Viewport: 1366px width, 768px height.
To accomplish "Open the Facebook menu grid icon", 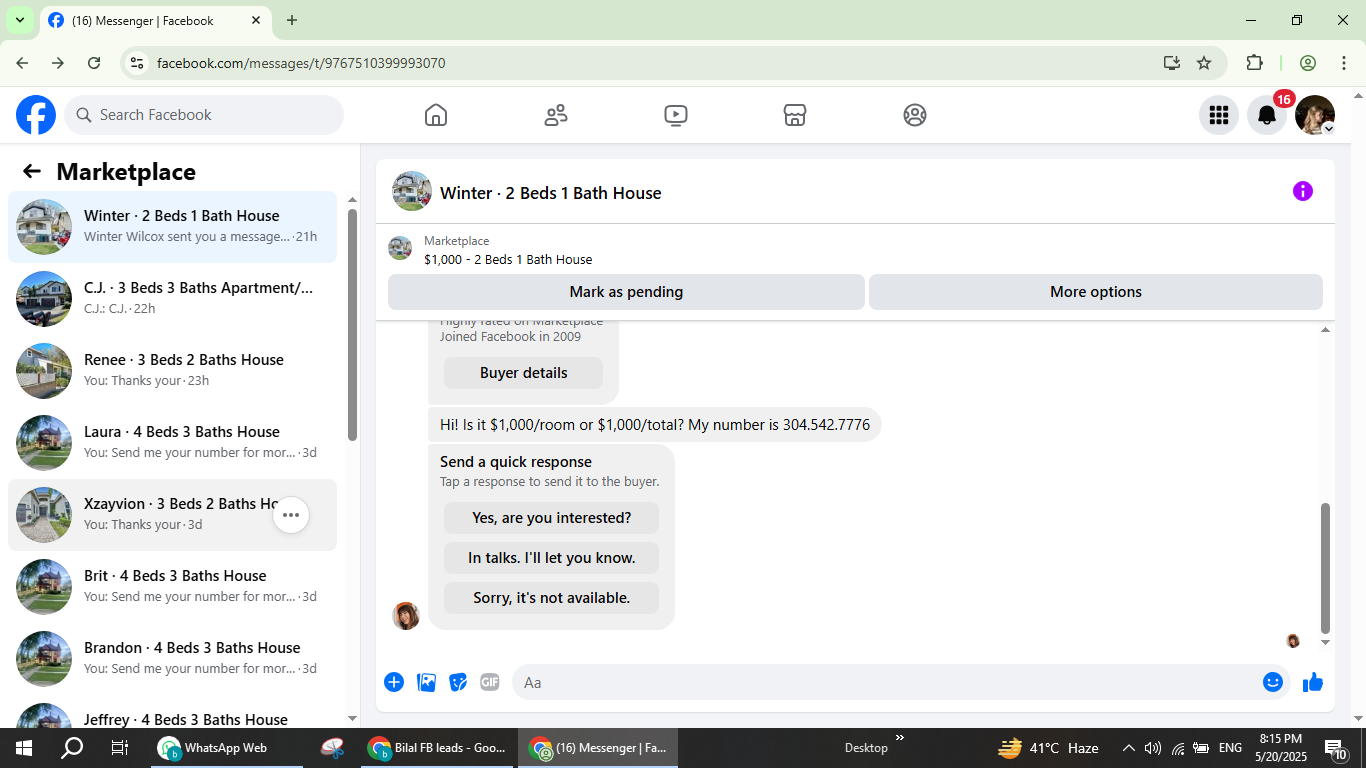I will point(1219,115).
